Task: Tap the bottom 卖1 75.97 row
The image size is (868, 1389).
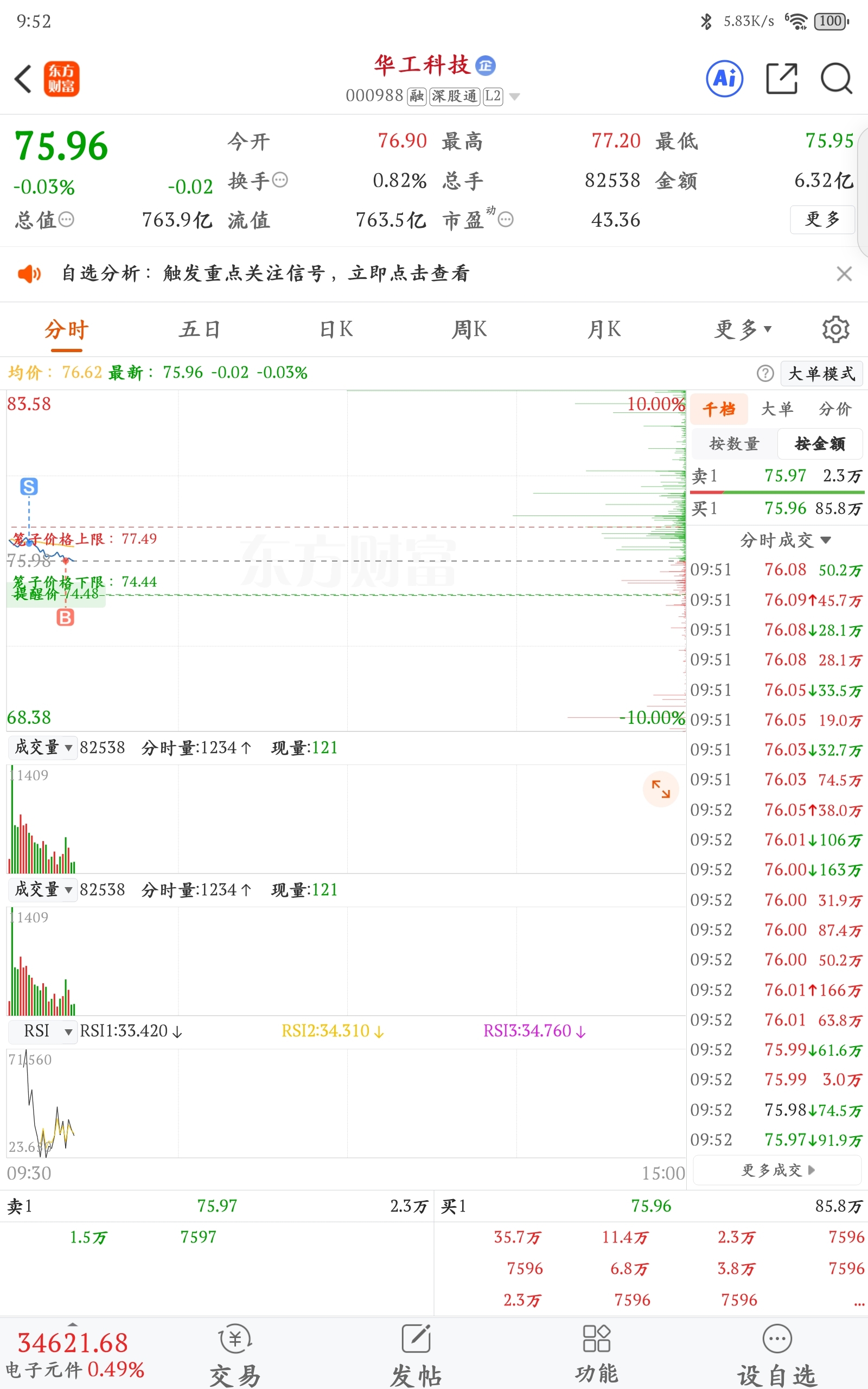Action: (x=217, y=1206)
